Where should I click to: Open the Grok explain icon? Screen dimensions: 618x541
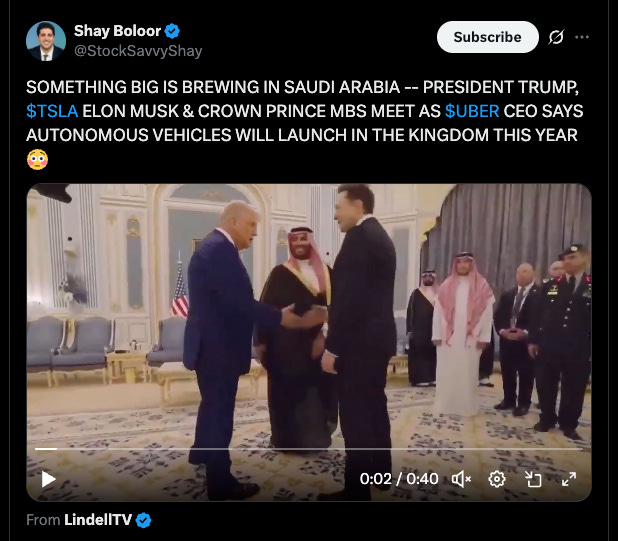(x=556, y=37)
